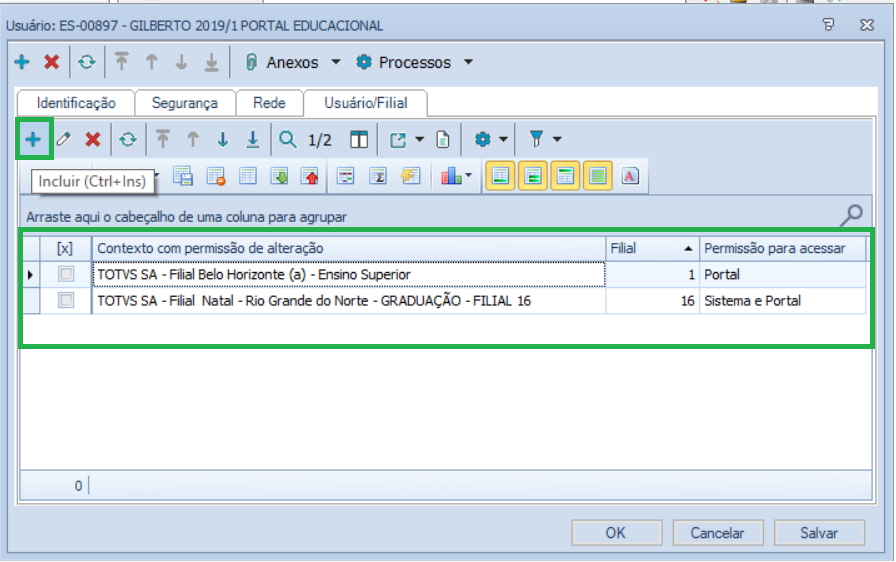Click the refresh icon in the top user toolbar
Viewport: 896px width, 562px height.
pyautogui.click(x=86, y=62)
